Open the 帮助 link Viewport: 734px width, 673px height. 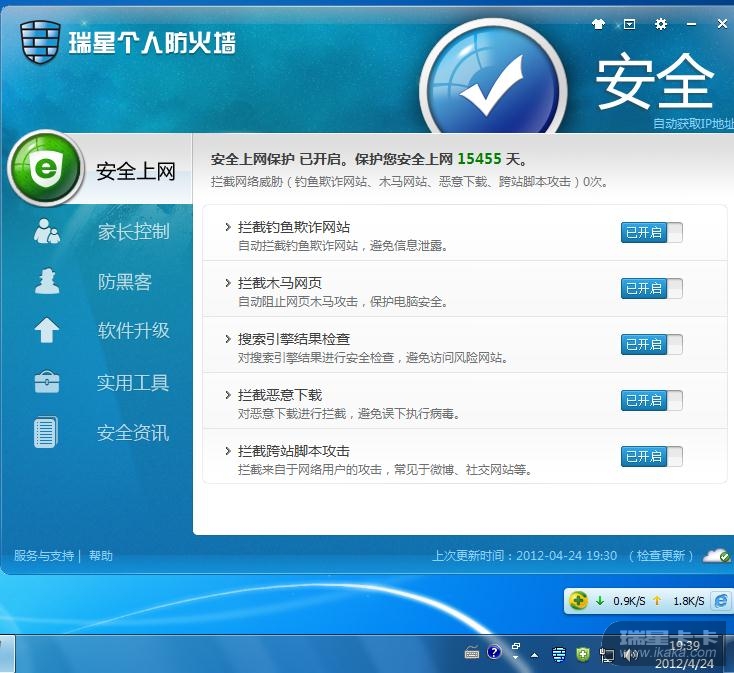(101, 556)
